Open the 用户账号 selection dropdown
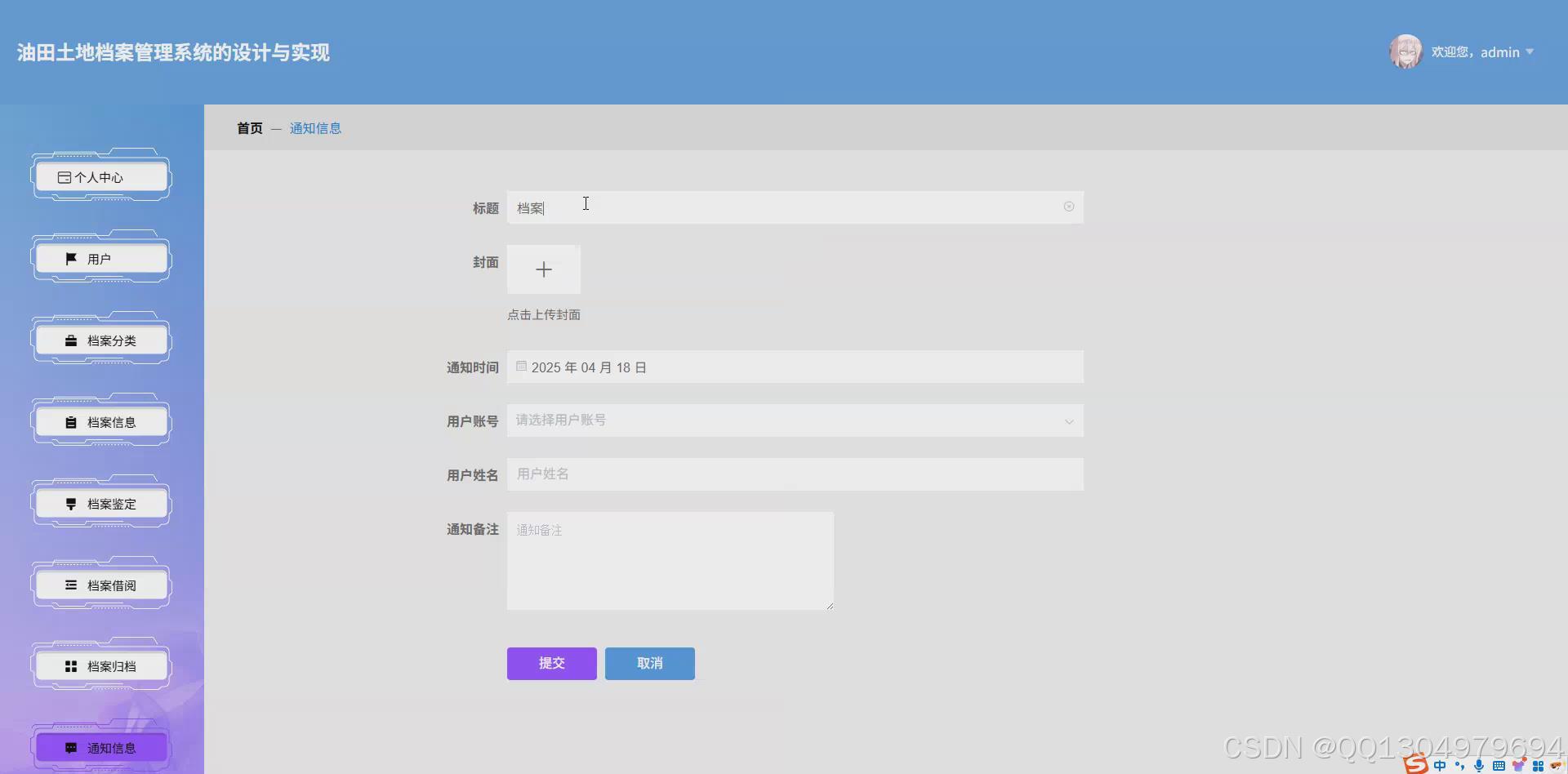 click(795, 420)
